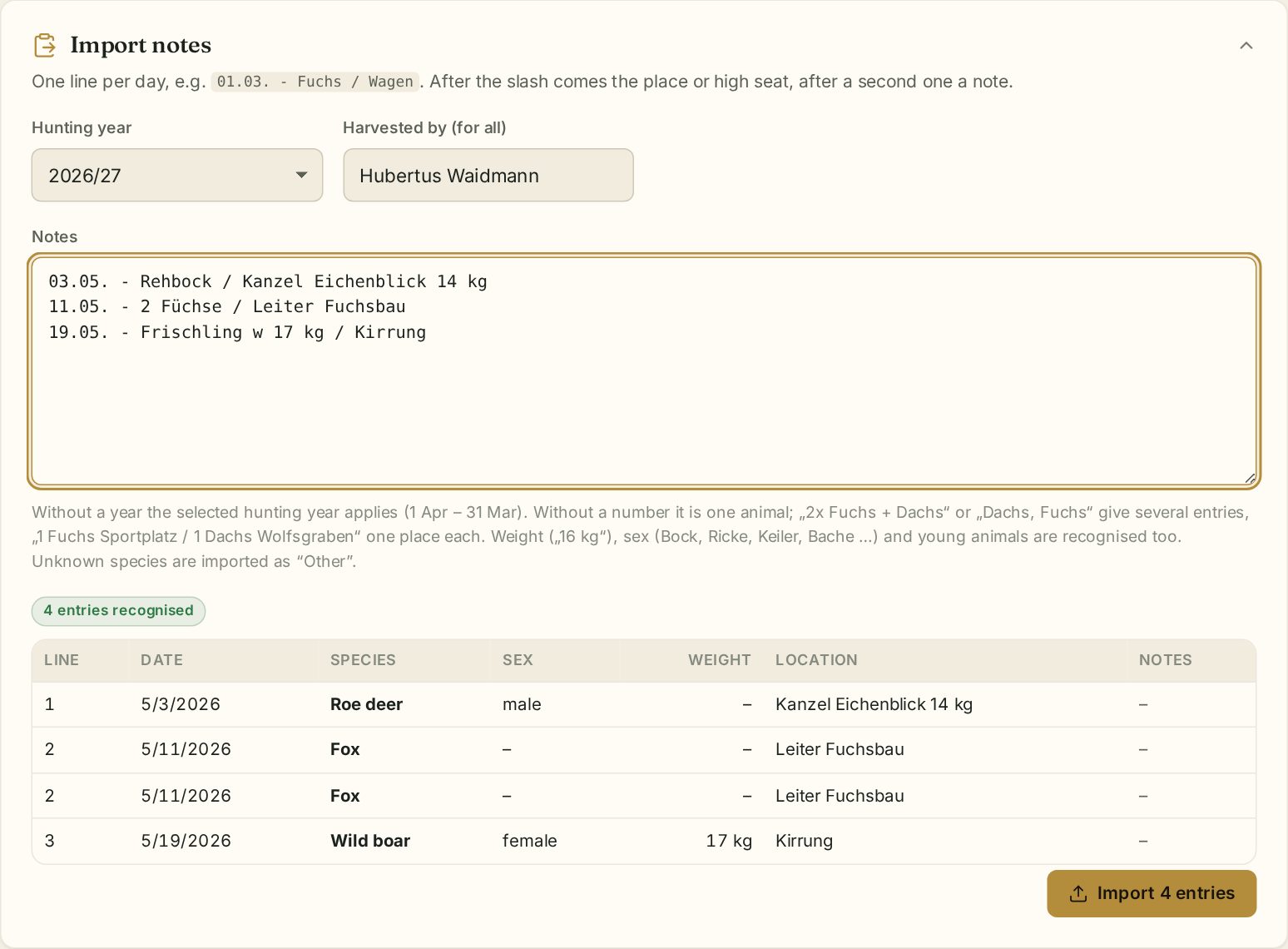This screenshot has width=1288, height=949.
Task: Click the DATE column header
Action: point(161,660)
